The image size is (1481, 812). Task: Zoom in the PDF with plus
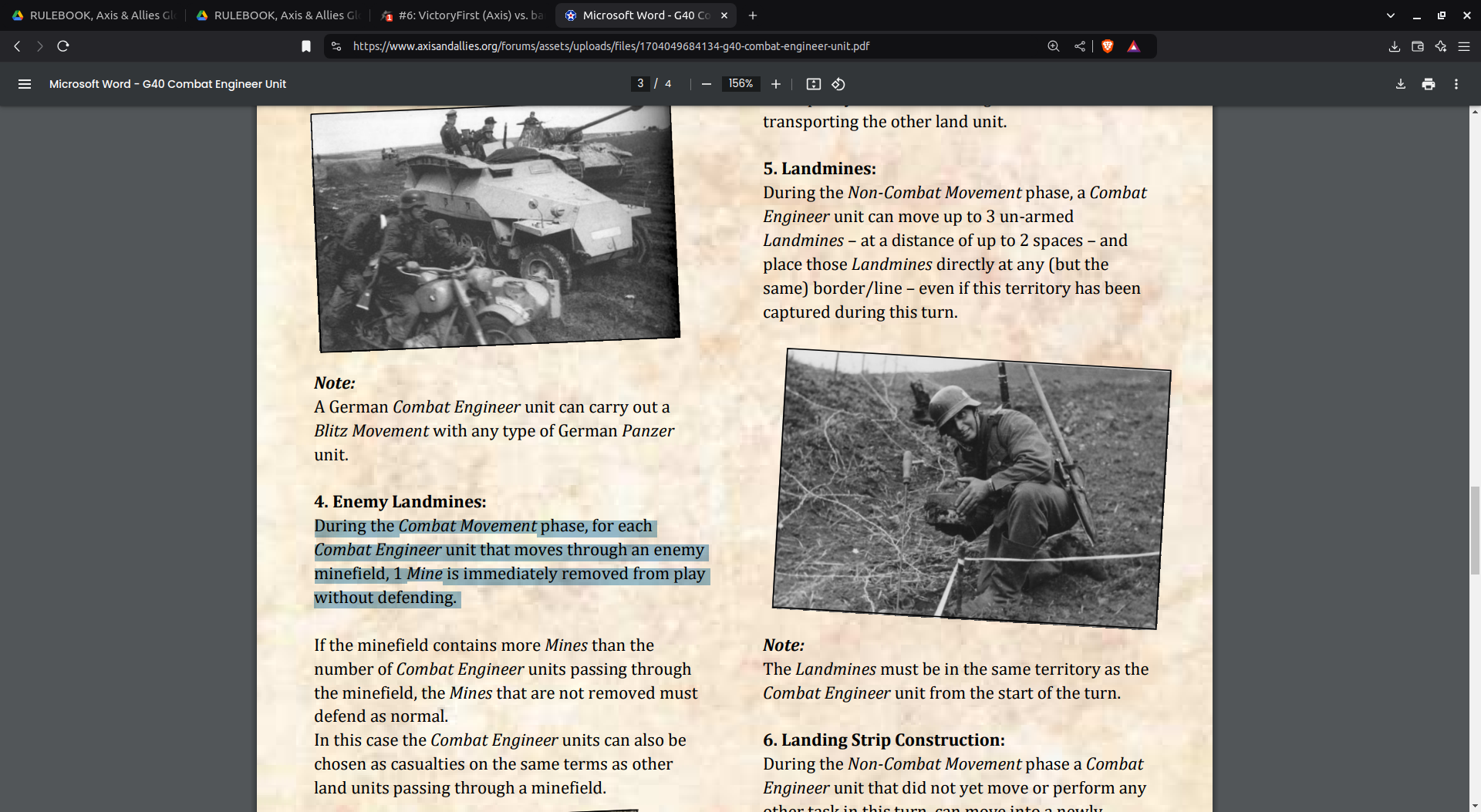pyautogui.click(x=776, y=84)
